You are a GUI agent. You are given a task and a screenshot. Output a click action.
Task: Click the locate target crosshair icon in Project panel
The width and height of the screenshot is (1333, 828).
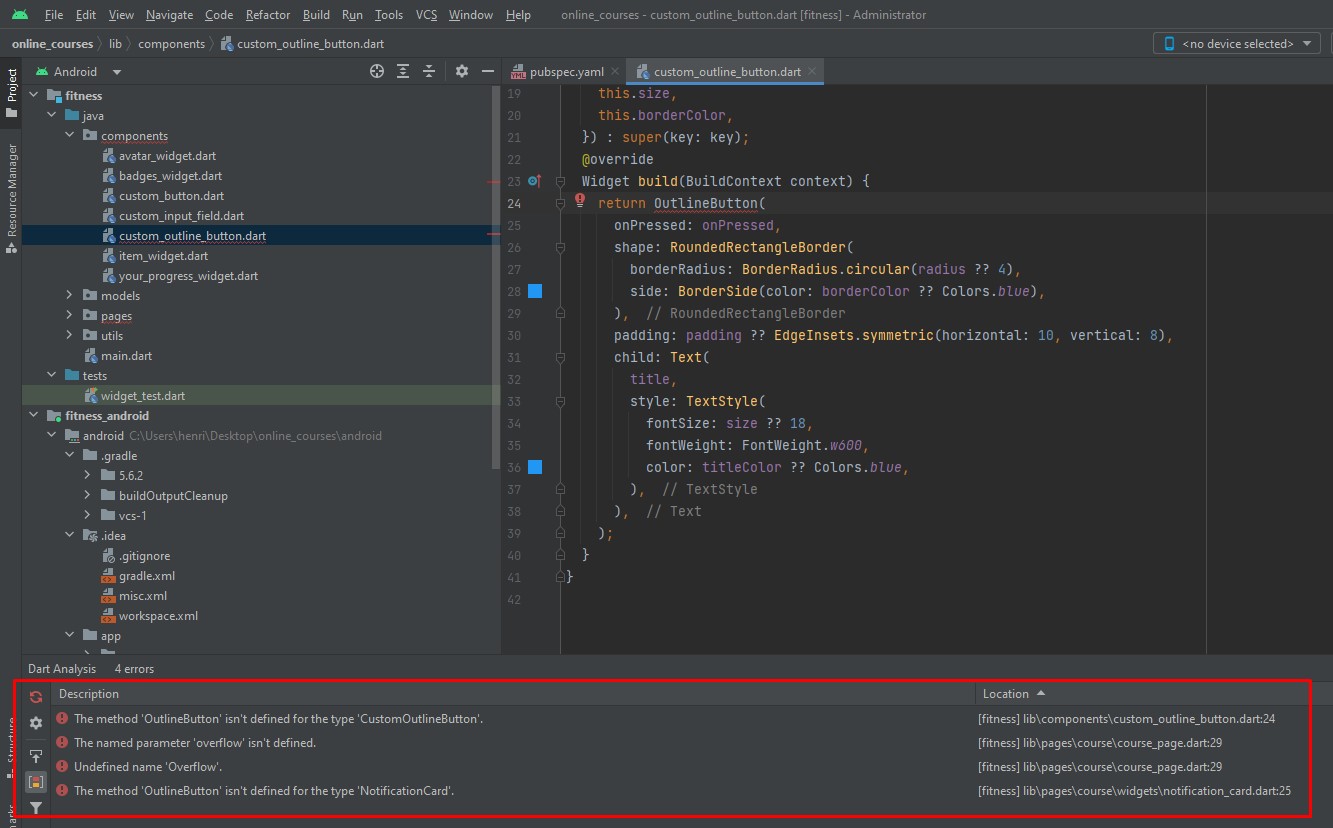tap(377, 71)
